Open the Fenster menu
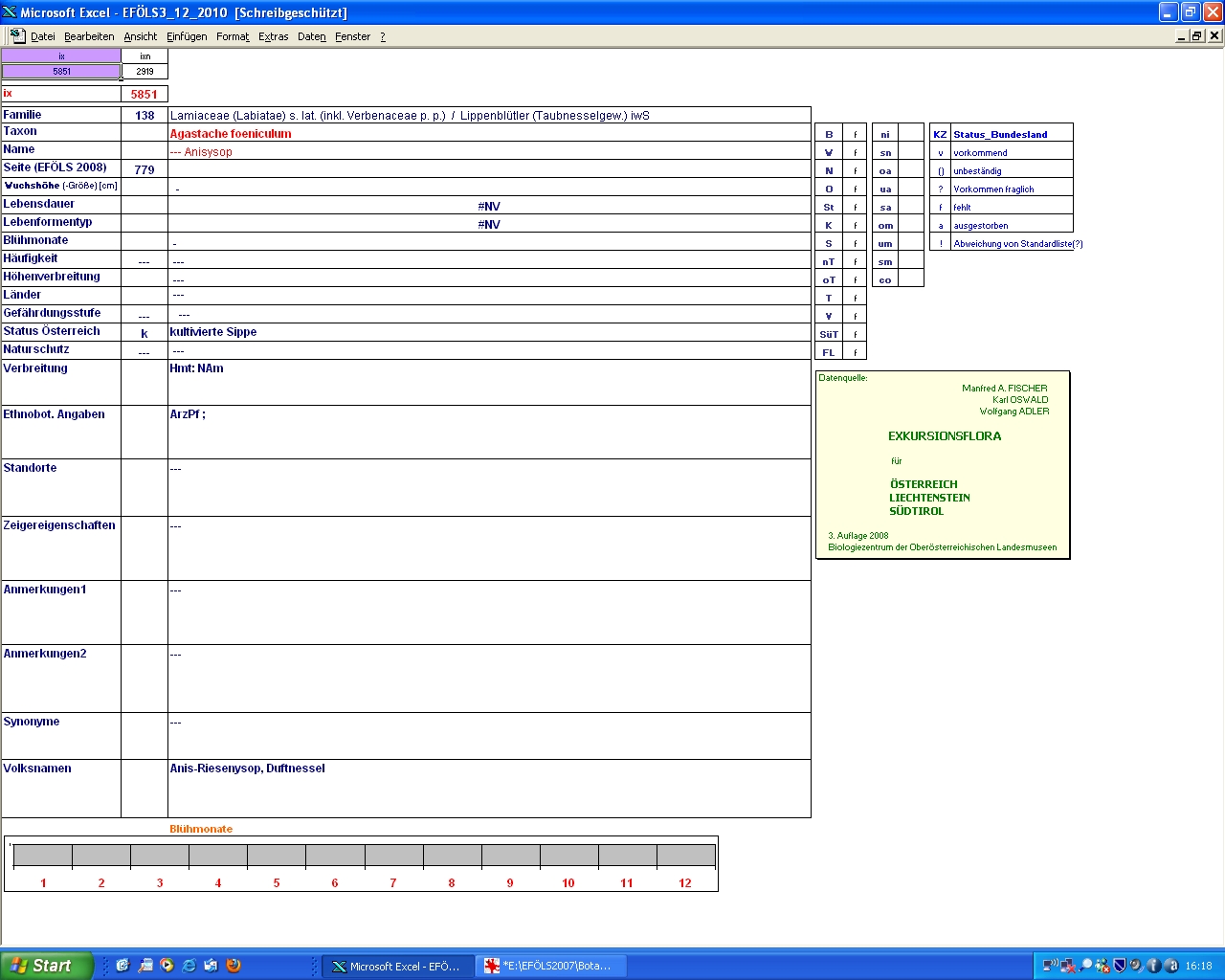Image resolution: width=1225 pixels, height=980 pixels. (352, 36)
